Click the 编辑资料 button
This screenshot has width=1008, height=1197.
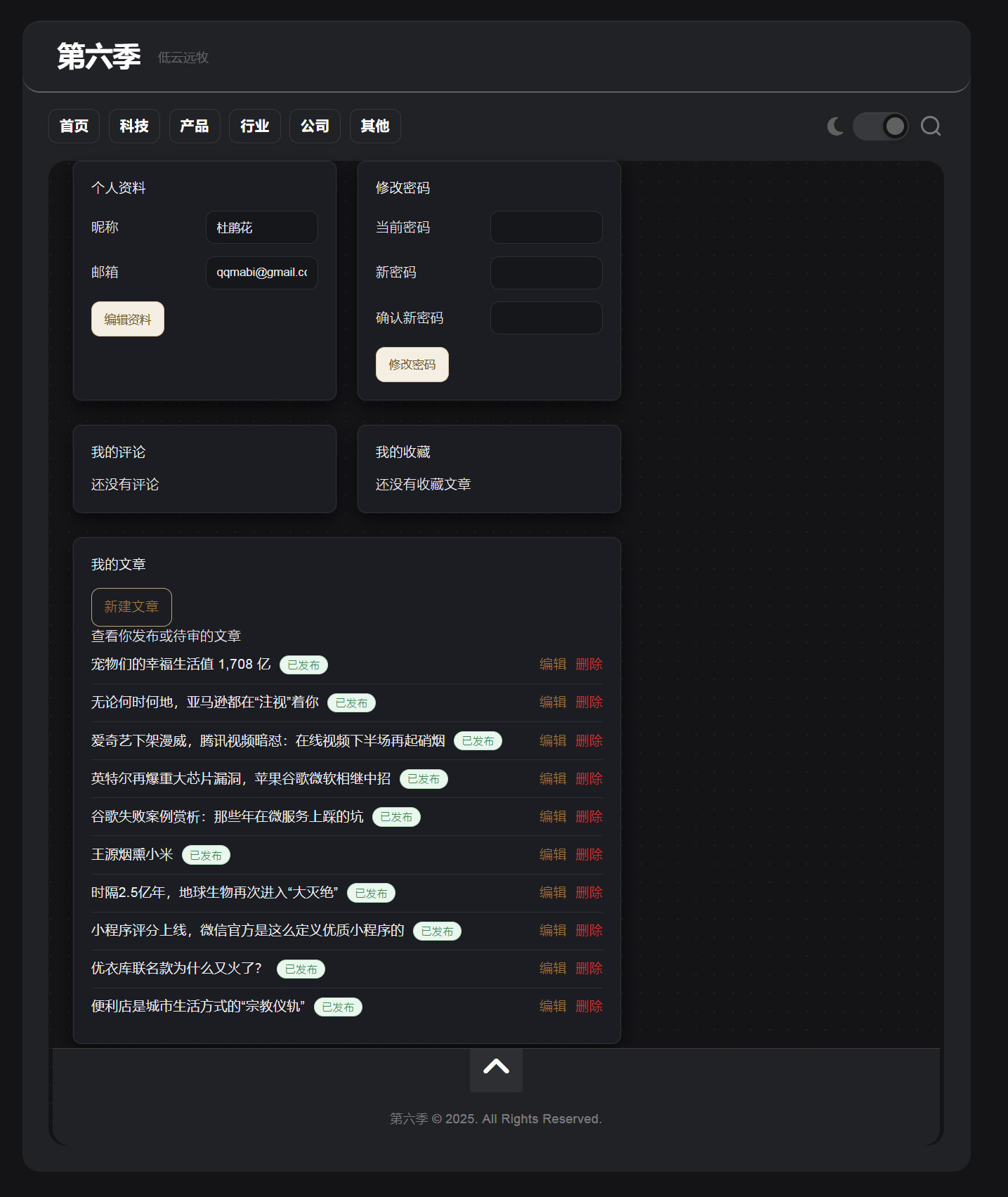pyautogui.click(x=128, y=319)
